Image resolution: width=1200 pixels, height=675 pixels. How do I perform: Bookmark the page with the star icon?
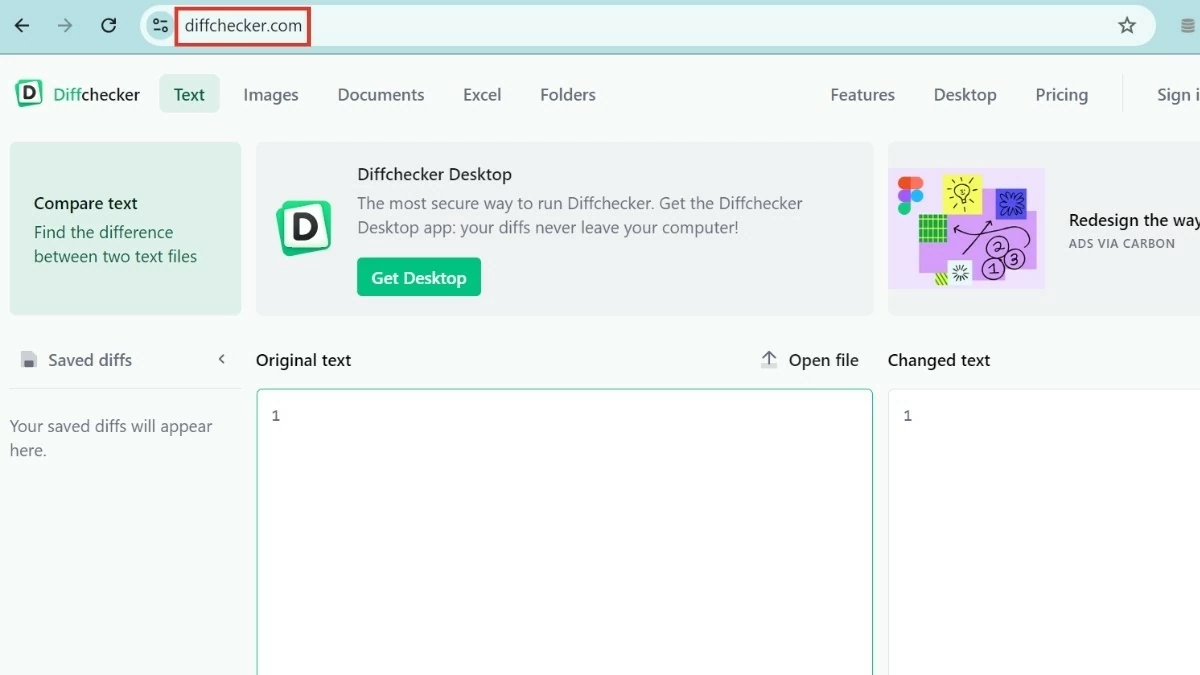[1127, 25]
